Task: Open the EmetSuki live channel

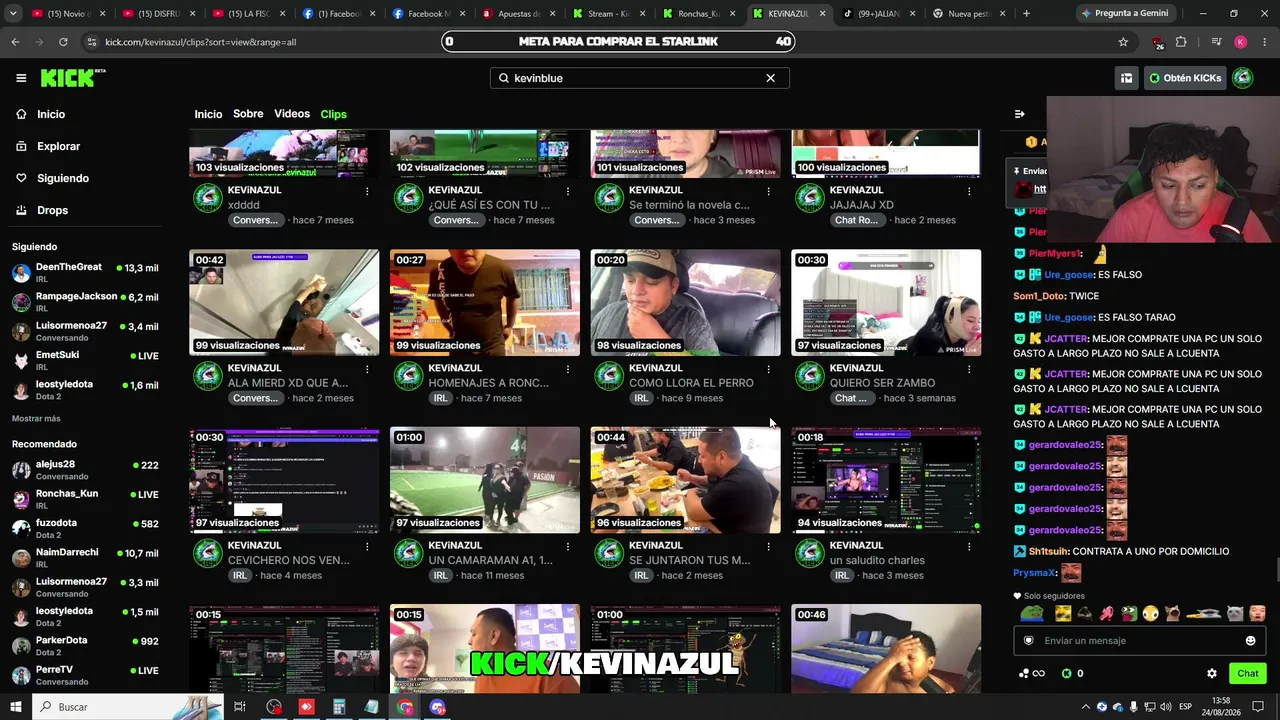Action: tap(85, 361)
